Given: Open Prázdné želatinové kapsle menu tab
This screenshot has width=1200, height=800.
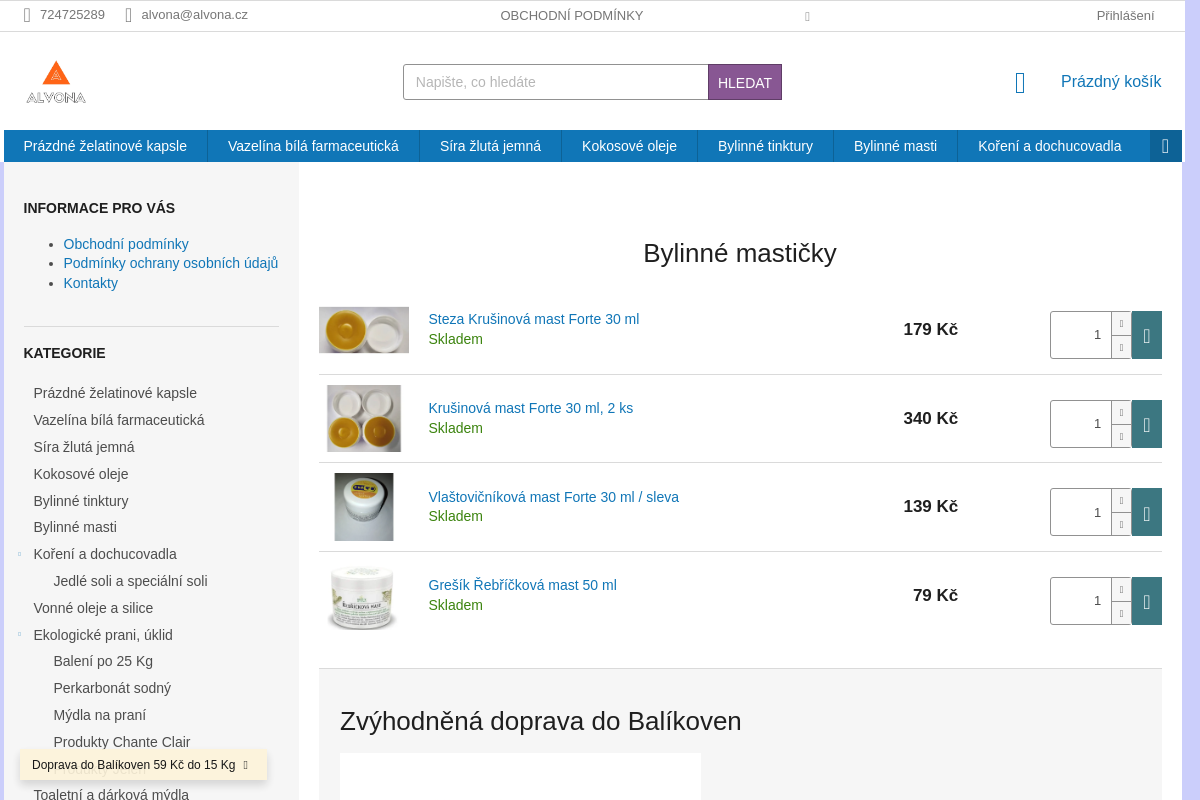Looking at the screenshot, I should 105,146.
